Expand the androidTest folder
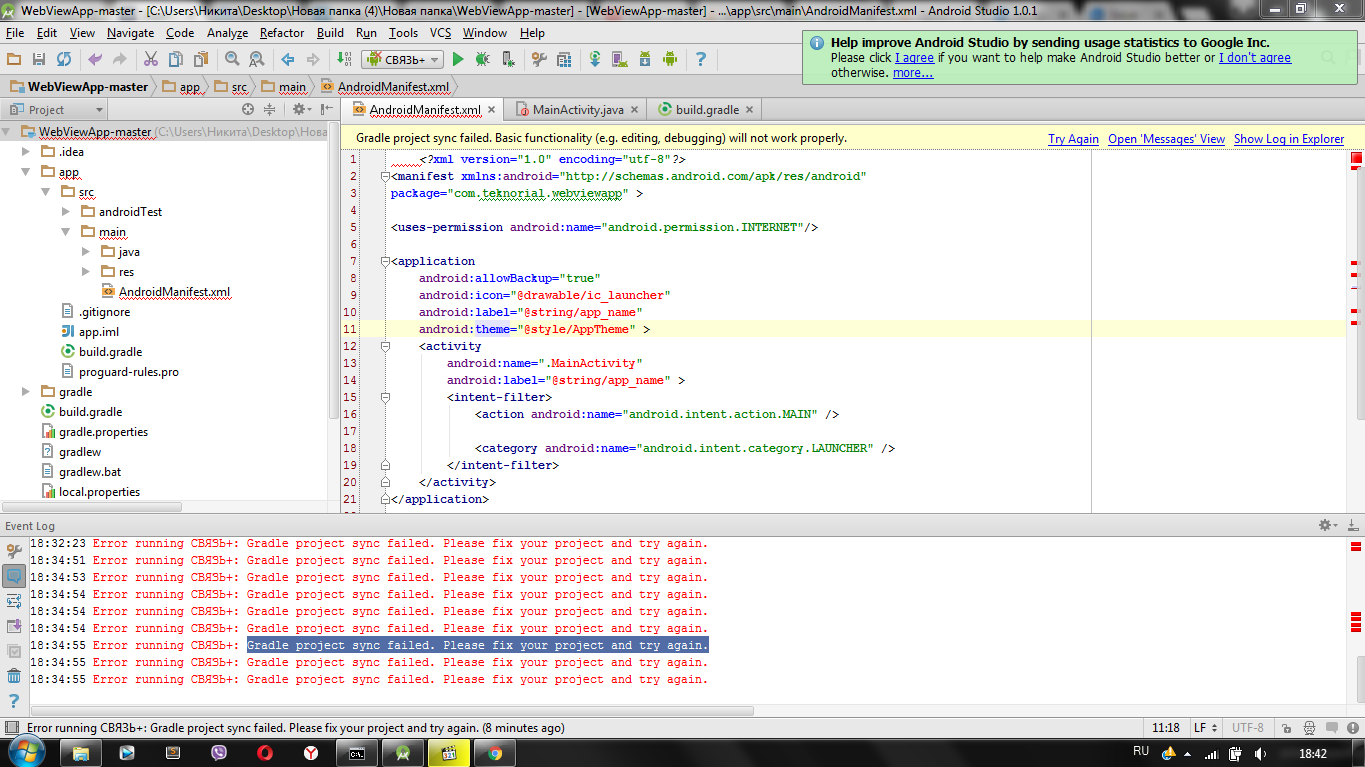The width and height of the screenshot is (1365, 767). coord(66,212)
